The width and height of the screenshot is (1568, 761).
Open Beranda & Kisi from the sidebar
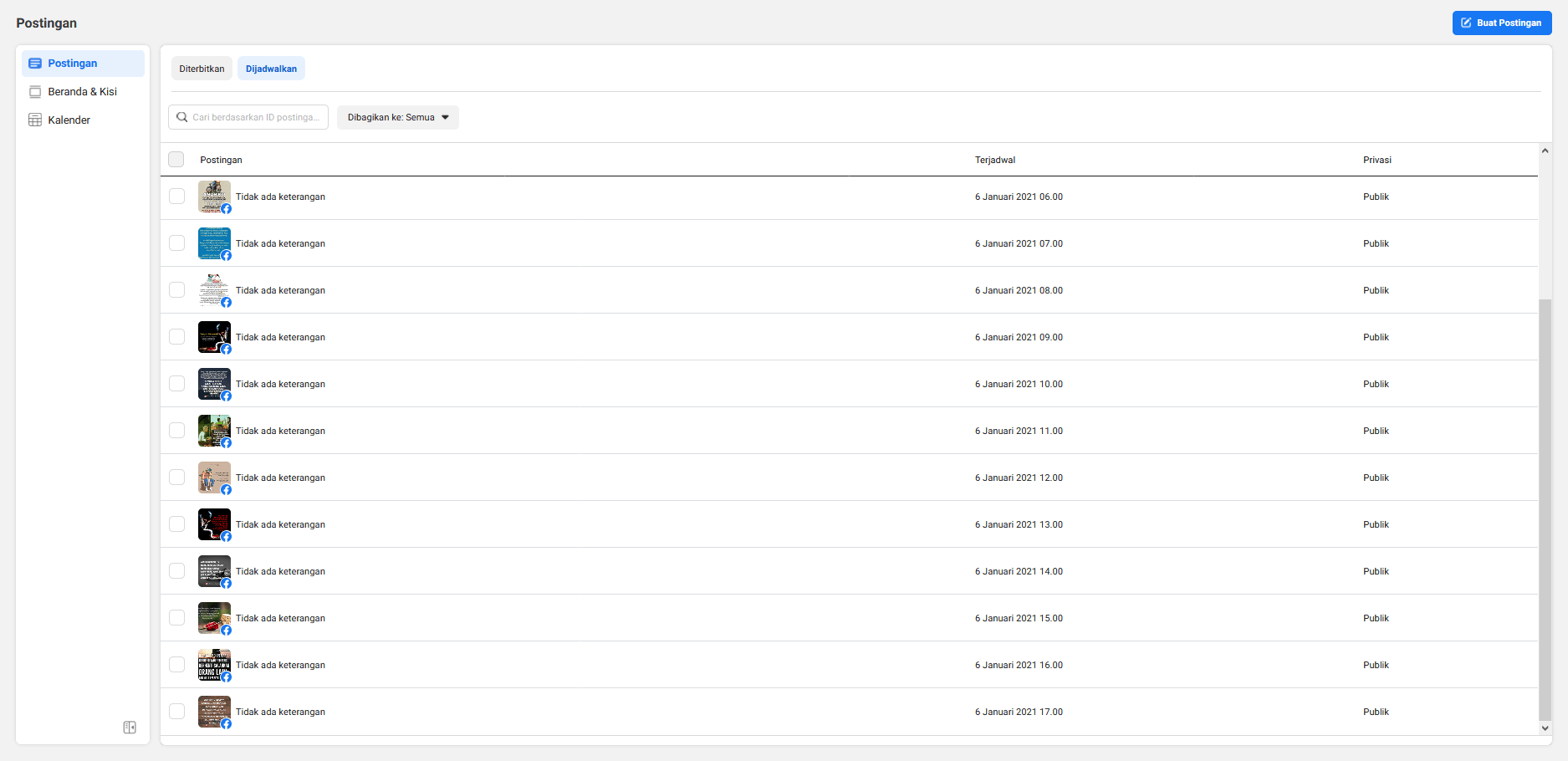coord(82,92)
